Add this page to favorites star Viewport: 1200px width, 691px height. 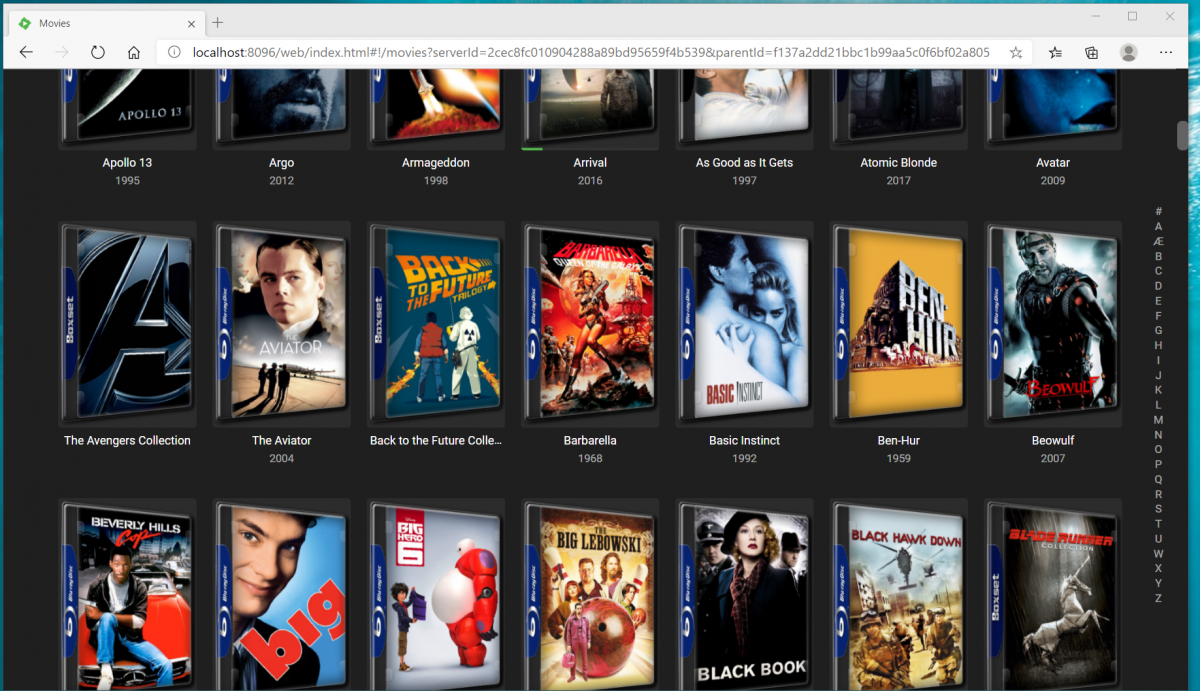point(1016,52)
